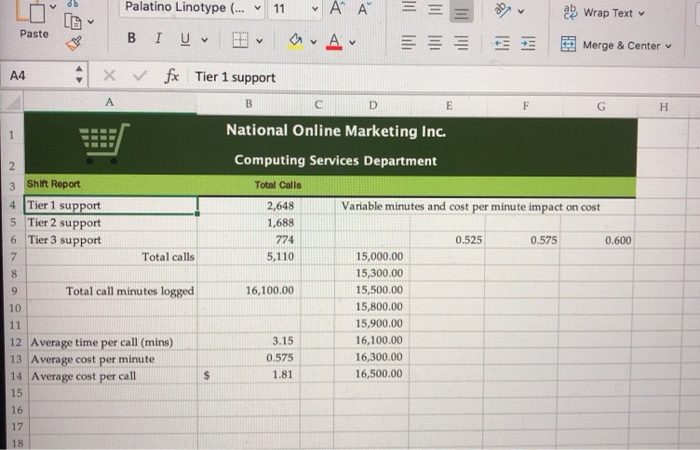Toggle Italic formatting
700x450 pixels.
[158, 38]
